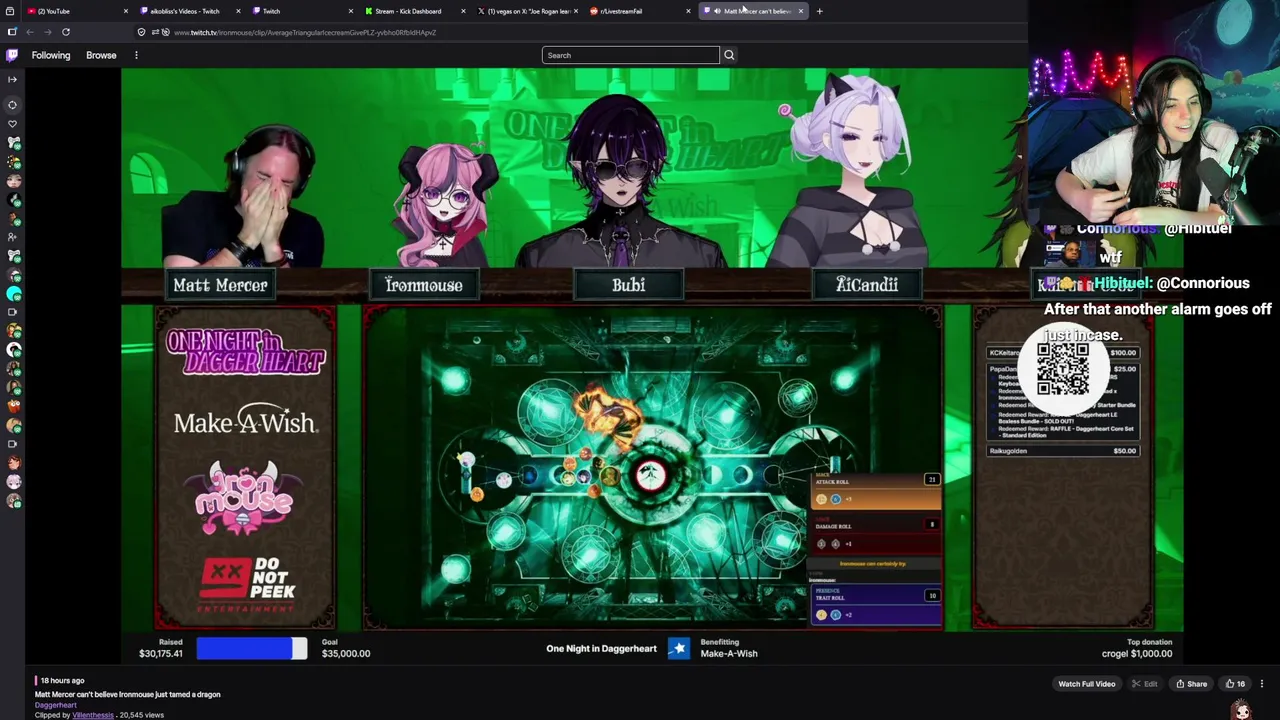Click Watch Full Video button
This screenshot has height=720, width=1280.
(x=1087, y=684)
